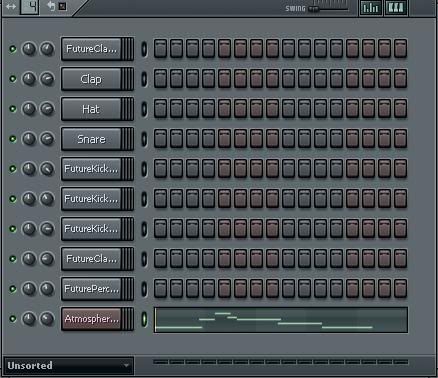Mute the Clap channel with green LED

tap(13, 79)
